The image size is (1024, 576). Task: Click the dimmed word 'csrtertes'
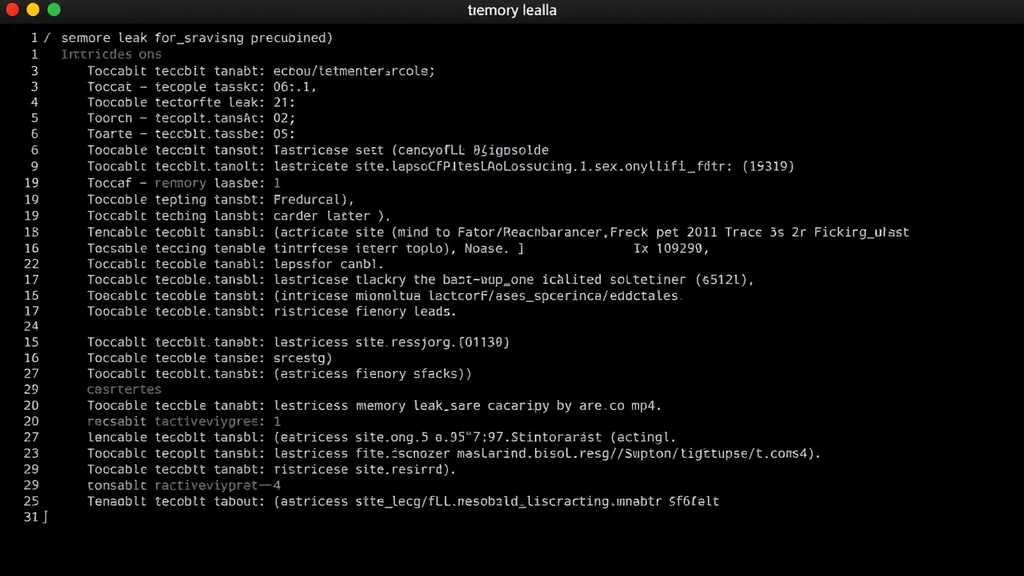tap(124, 389)
